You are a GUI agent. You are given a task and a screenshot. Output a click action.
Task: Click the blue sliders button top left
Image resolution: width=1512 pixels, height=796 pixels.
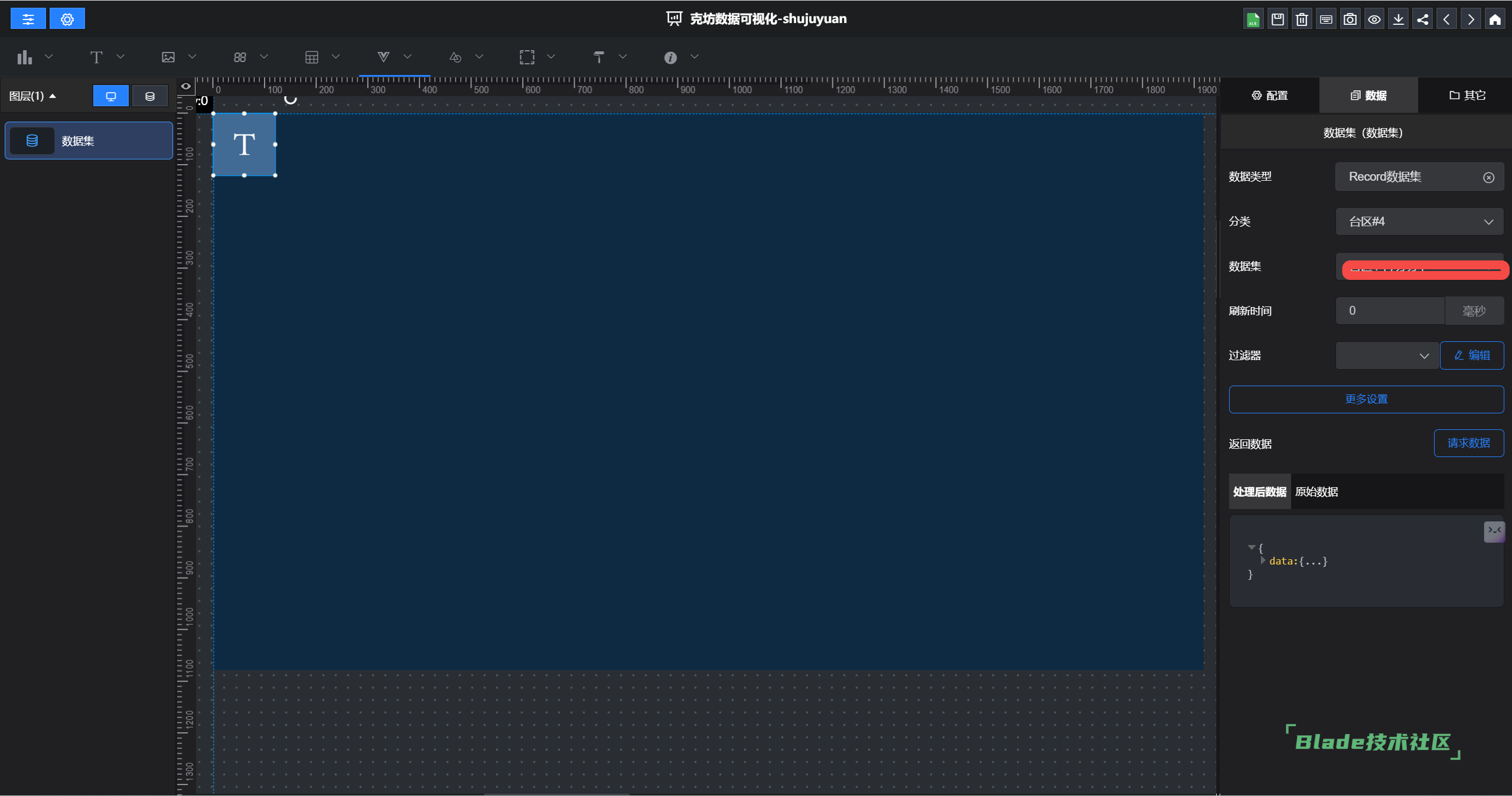28,19
